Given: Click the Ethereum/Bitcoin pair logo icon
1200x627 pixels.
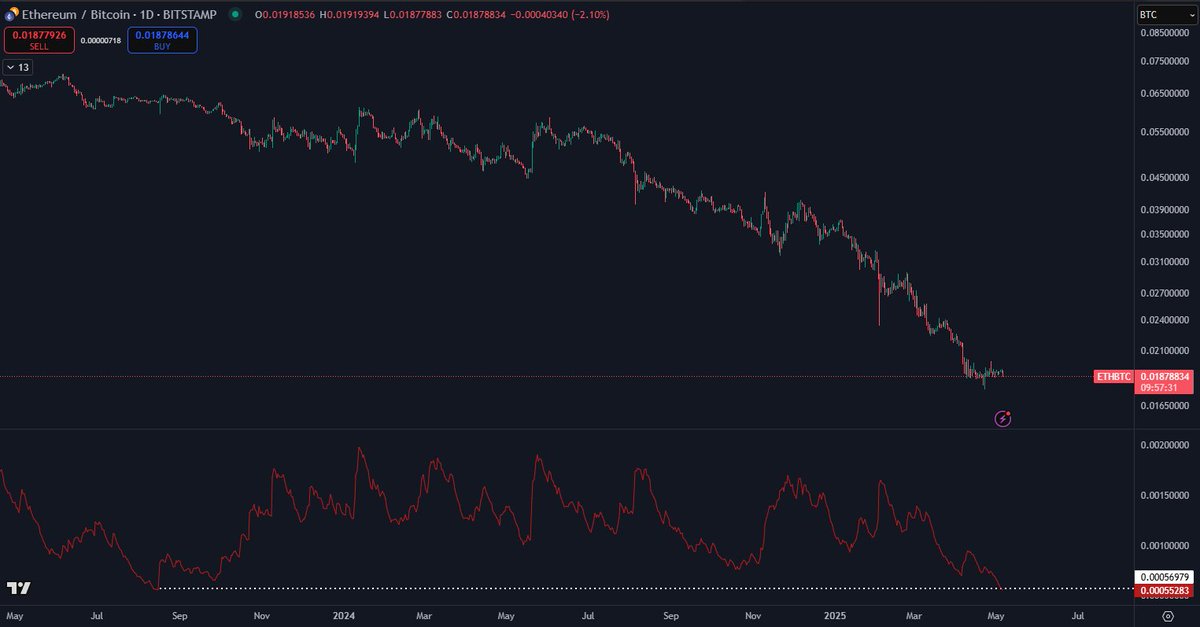Looking at the screenshot, I should 10,16.
